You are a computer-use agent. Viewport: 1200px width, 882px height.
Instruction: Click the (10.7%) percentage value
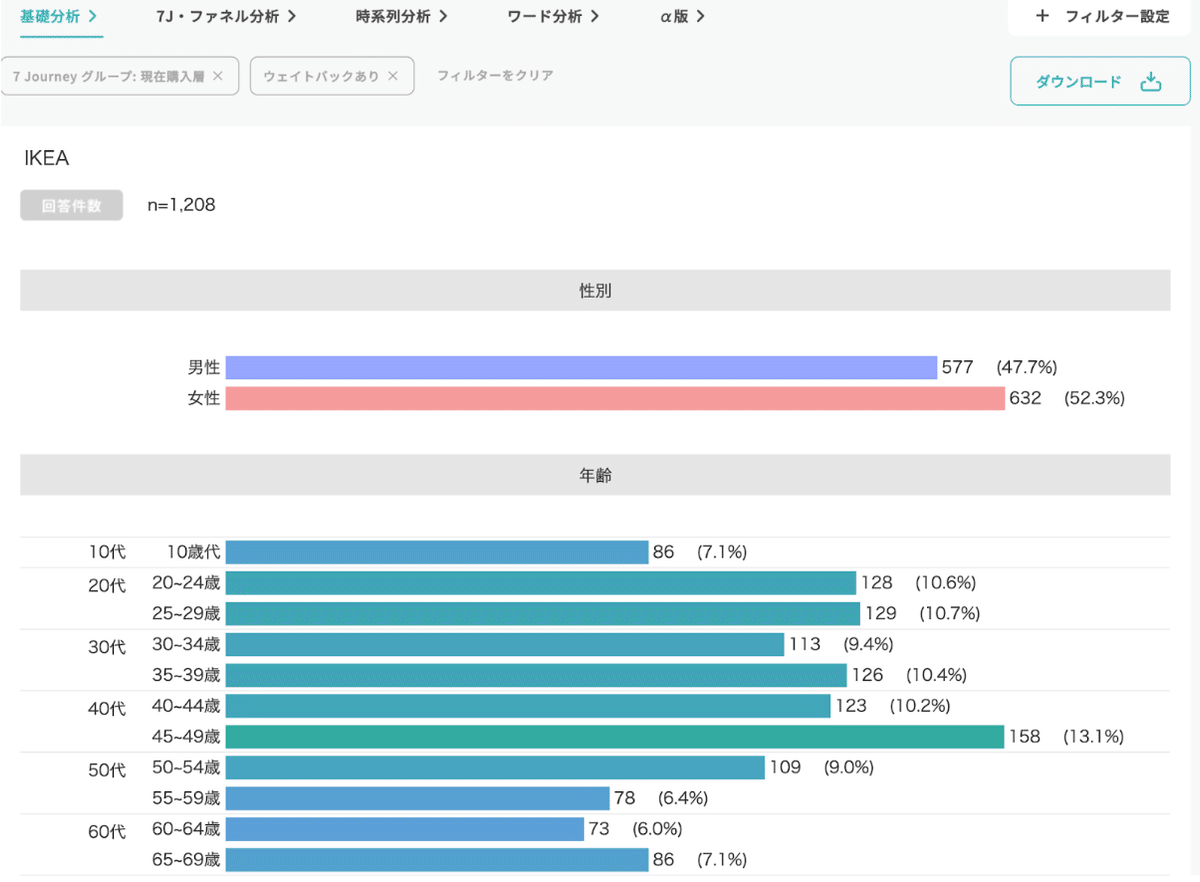(950, 613)
